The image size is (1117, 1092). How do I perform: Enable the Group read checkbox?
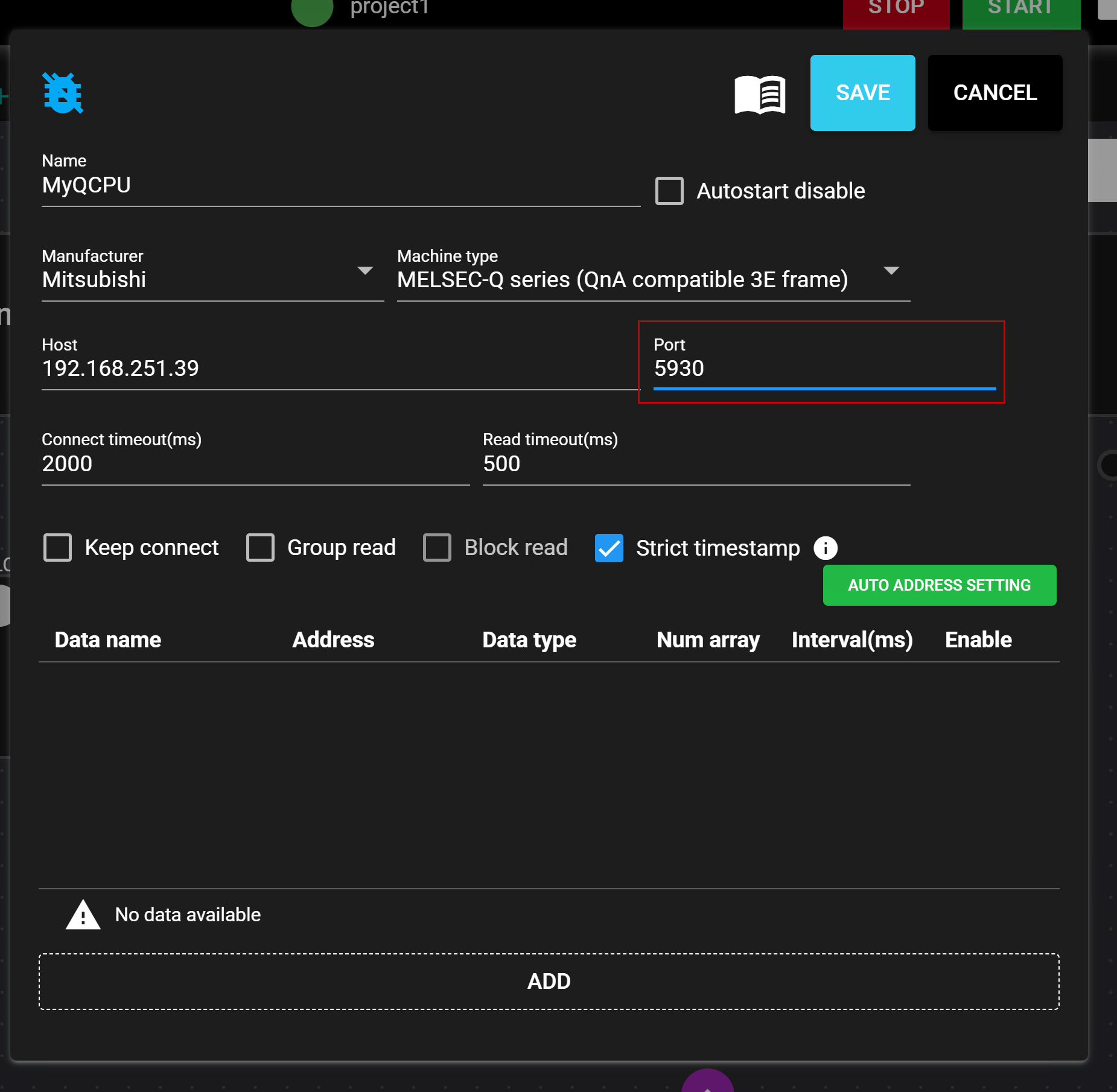[260, 548]
